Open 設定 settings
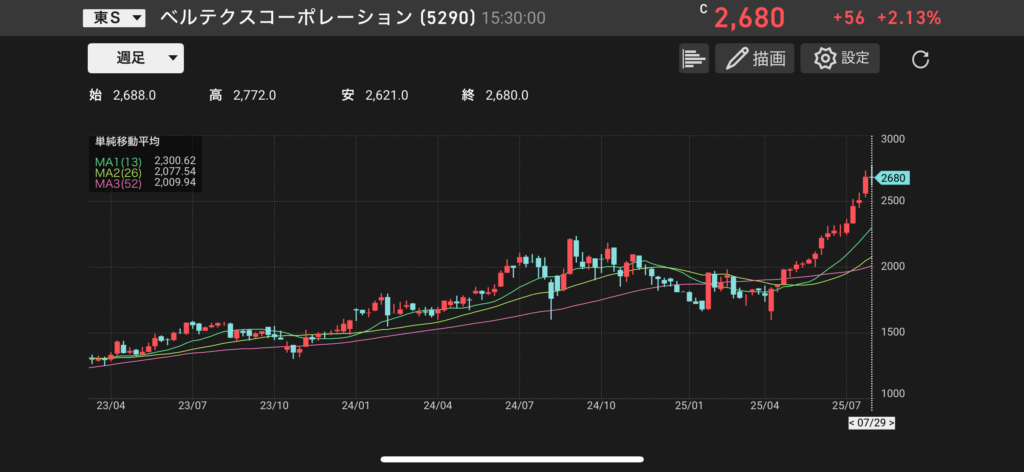Screen dimensions: 1024x472 840,58
